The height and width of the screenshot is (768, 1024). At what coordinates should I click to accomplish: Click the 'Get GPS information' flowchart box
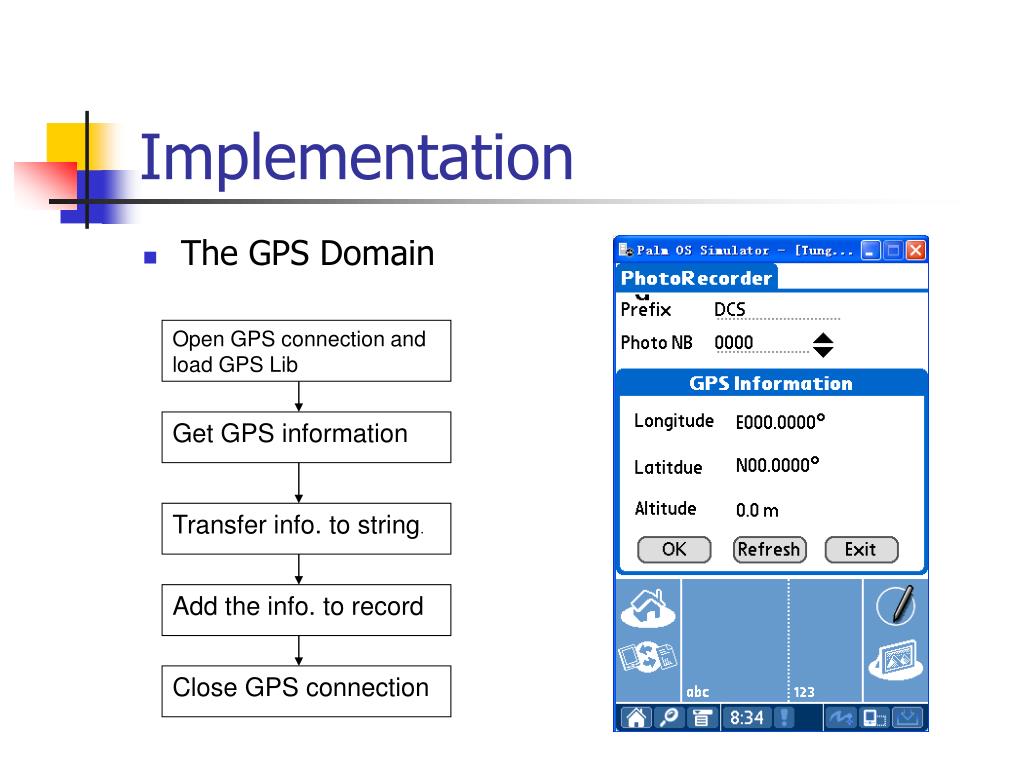(x=306, y=437)
